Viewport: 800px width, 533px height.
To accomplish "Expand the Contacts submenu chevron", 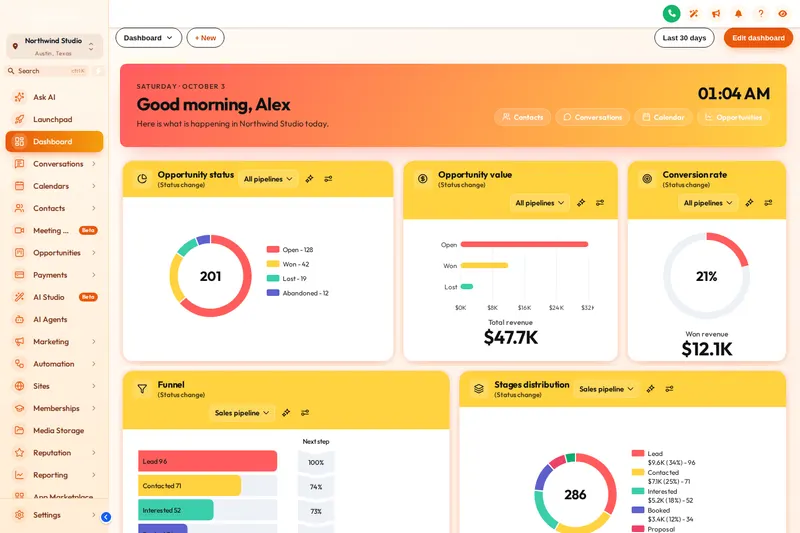I will click(x=94, y=208).
